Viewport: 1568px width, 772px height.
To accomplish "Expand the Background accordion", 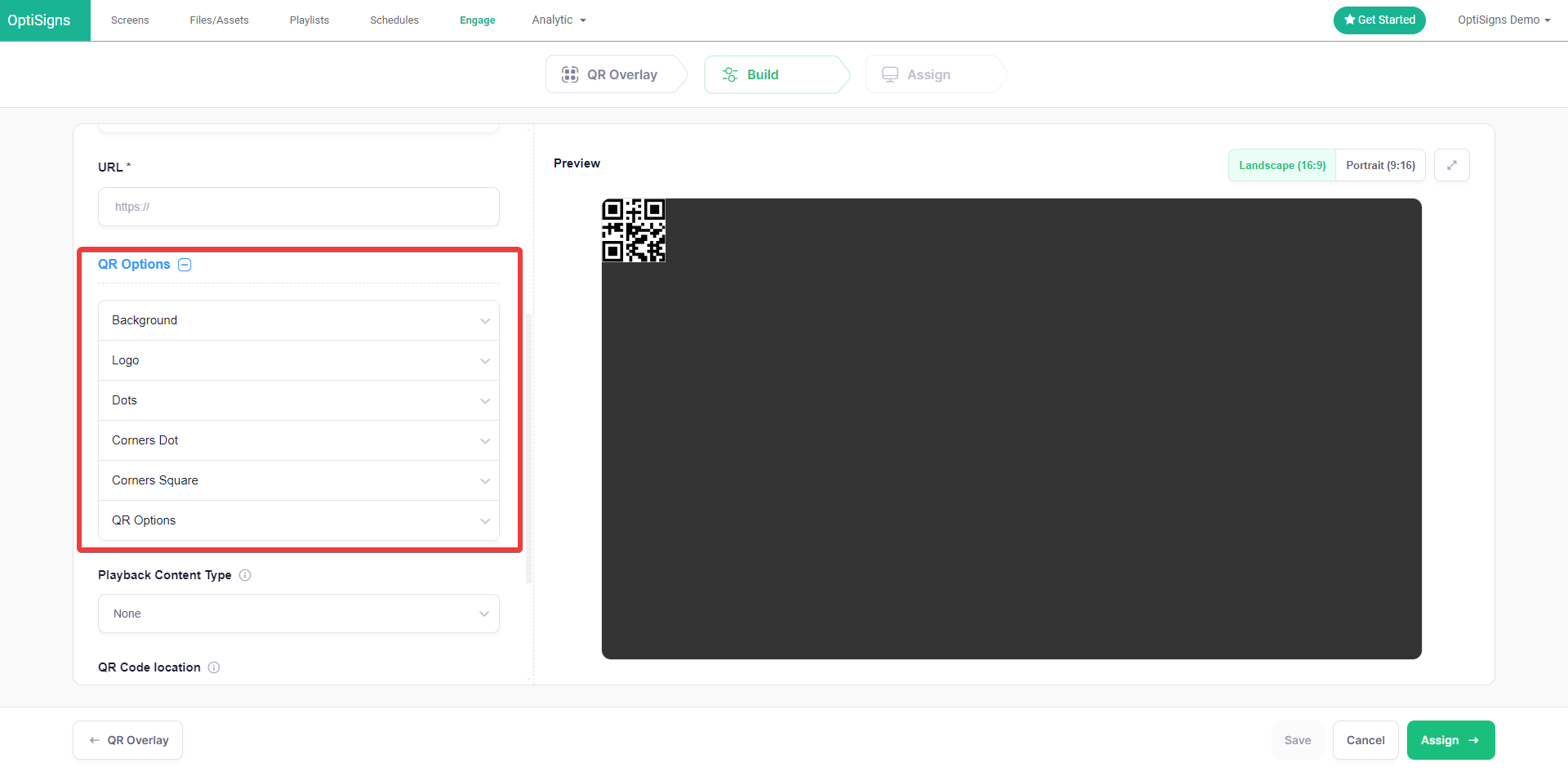I will [x=299, y=320].
